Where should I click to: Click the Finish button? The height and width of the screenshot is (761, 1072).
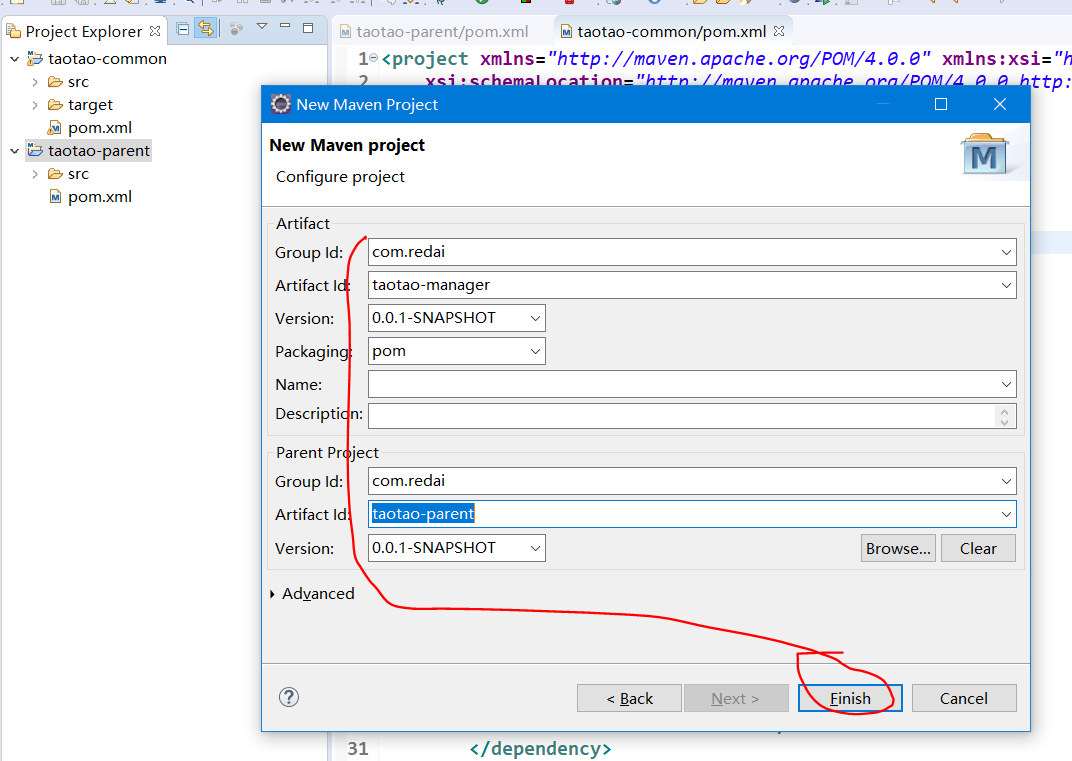pos(850,698)
